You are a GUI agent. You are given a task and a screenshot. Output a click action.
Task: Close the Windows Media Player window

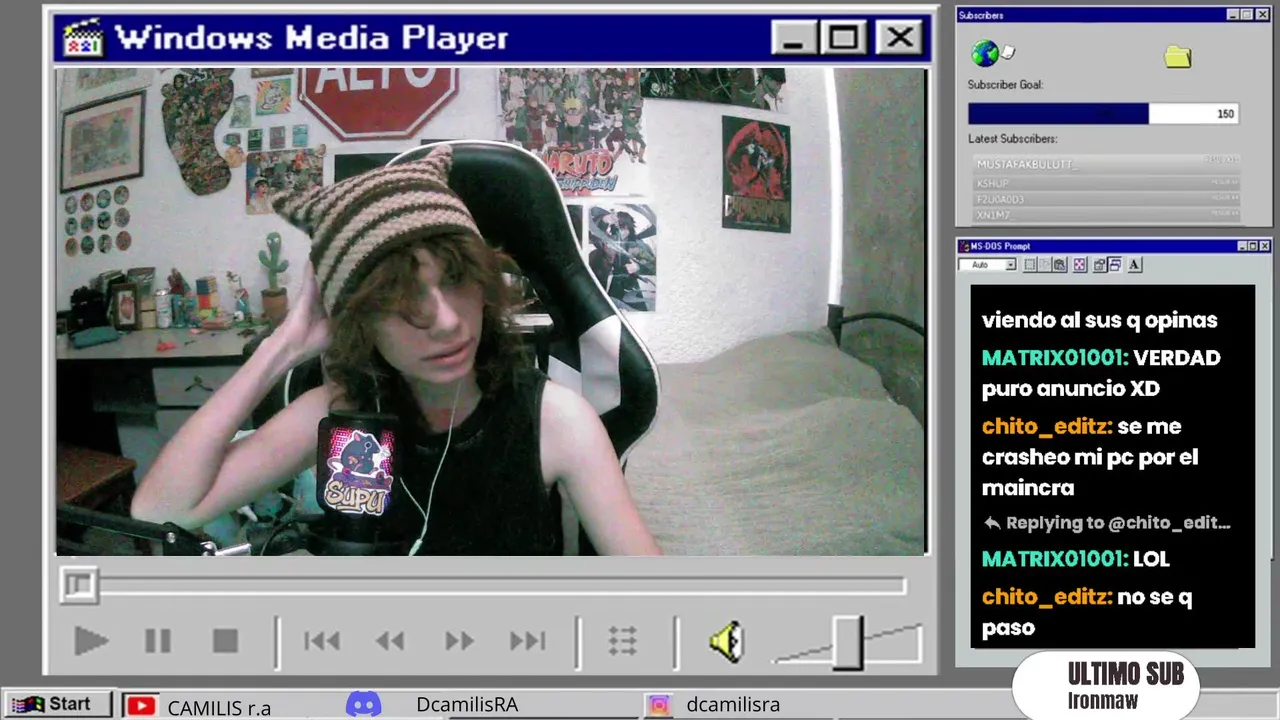coord(899,38)
